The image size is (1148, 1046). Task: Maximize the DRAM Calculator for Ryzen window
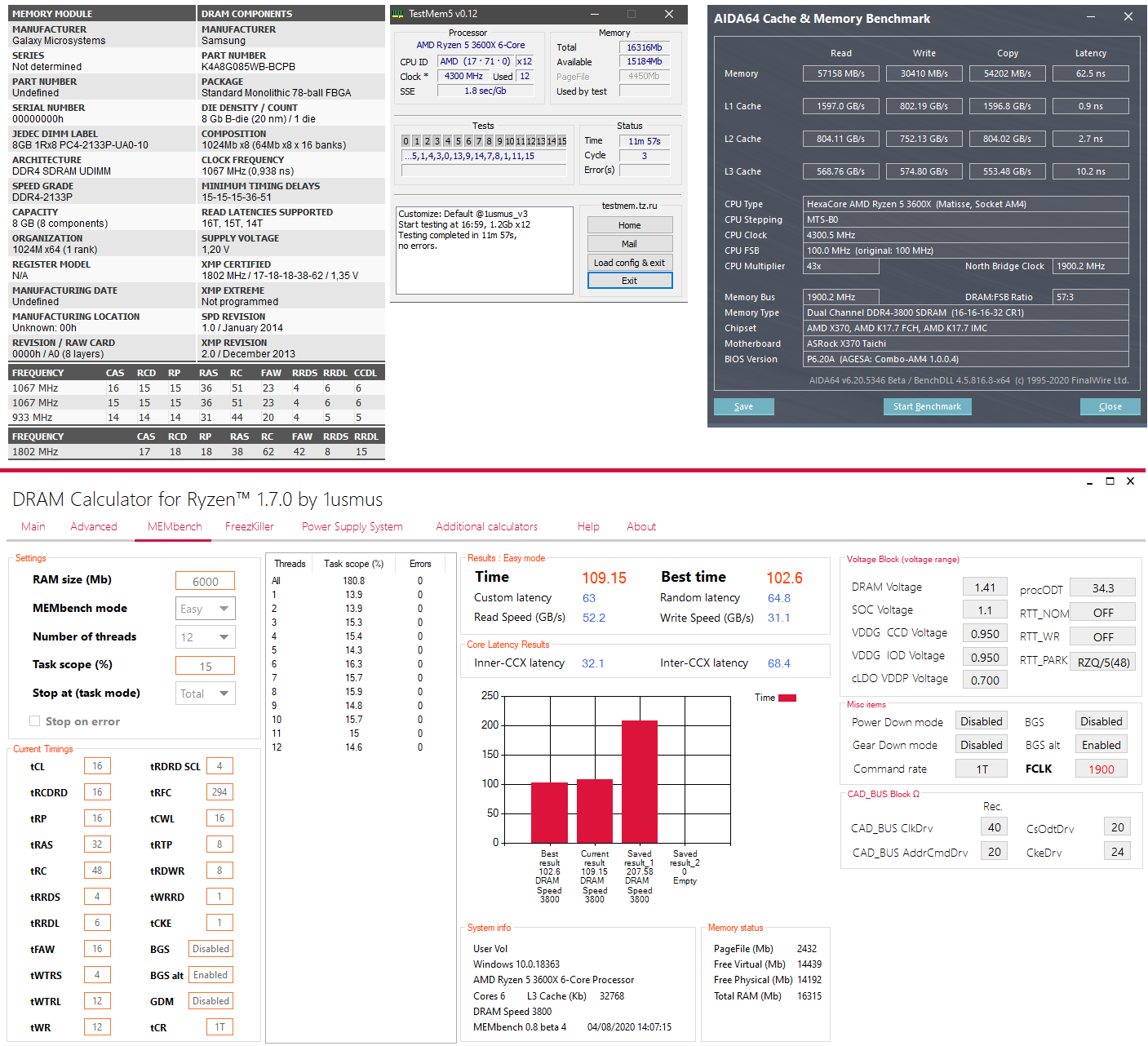1110,481
